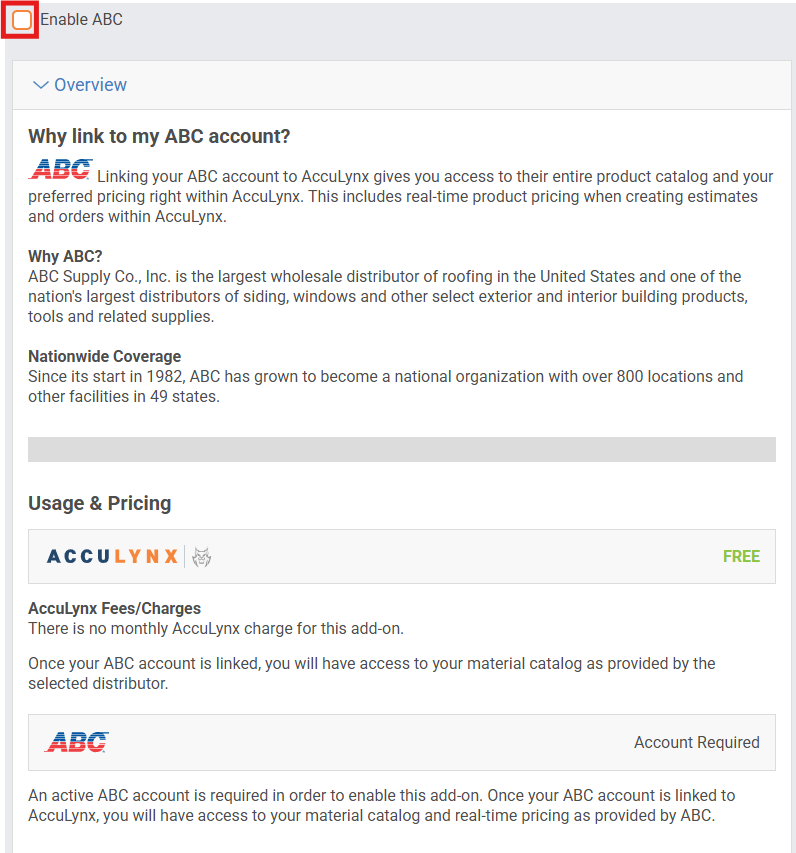Viewport: 796px width, 853px height.
Task: Click the AccuLynx FREE pricing row
Action: 402,557
